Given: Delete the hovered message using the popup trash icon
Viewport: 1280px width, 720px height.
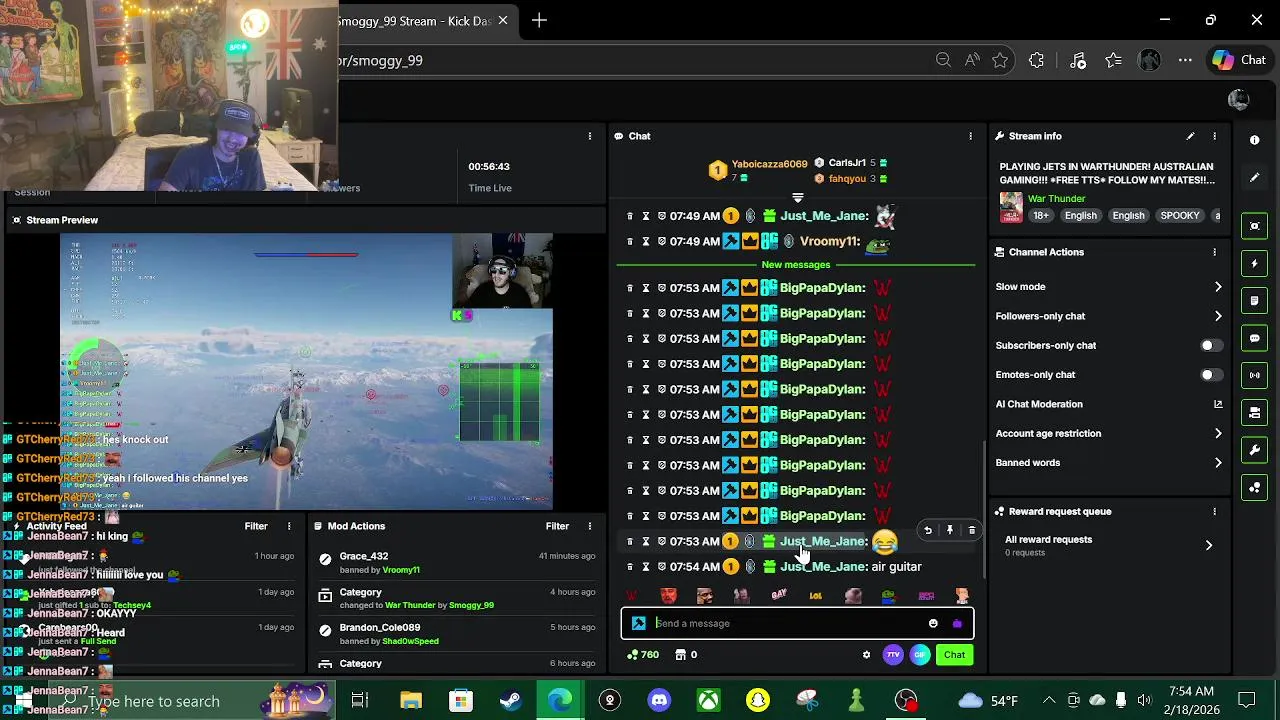Looking at the screenshot, I should [x=971, y=530].
